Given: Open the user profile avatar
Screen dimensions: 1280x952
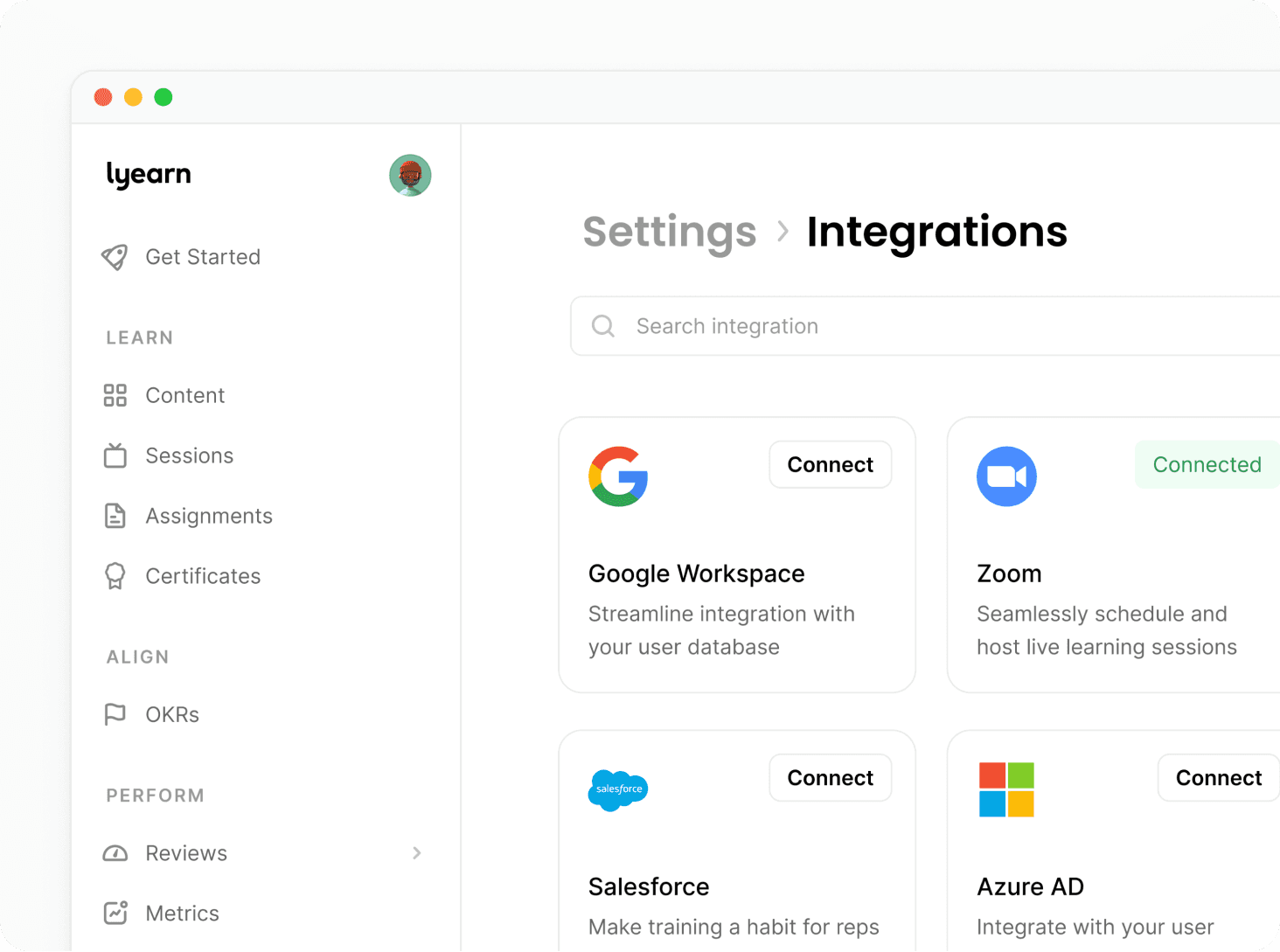Looking at the screenshot, I should [x=410, y=176].
